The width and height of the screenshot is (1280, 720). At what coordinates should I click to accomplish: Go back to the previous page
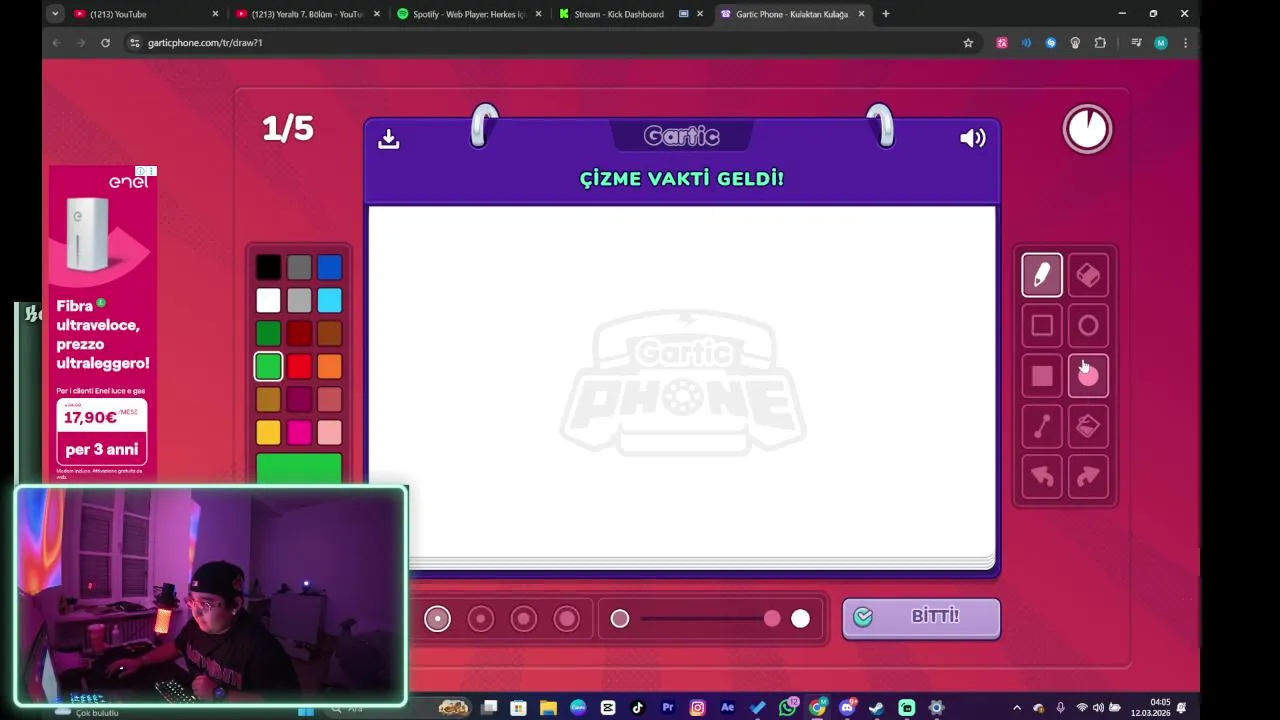point(56,43)
